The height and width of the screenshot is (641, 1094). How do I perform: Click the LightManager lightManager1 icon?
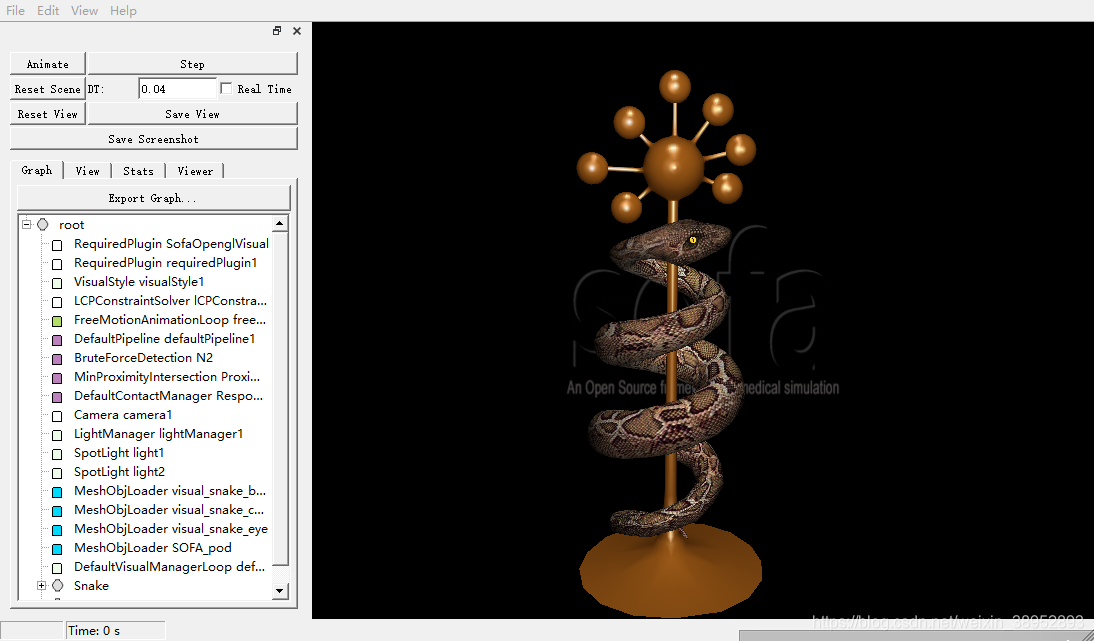point(57,435)
